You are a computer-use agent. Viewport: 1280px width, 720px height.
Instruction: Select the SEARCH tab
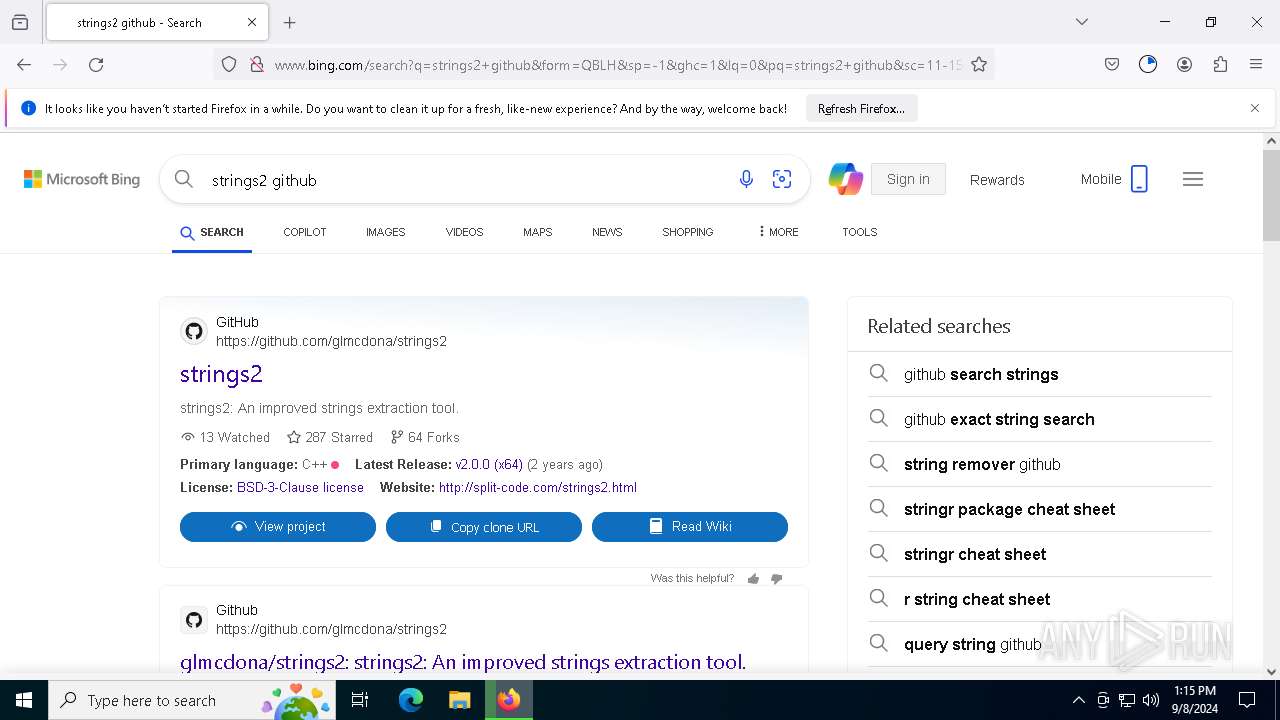(x=212, y=232)
